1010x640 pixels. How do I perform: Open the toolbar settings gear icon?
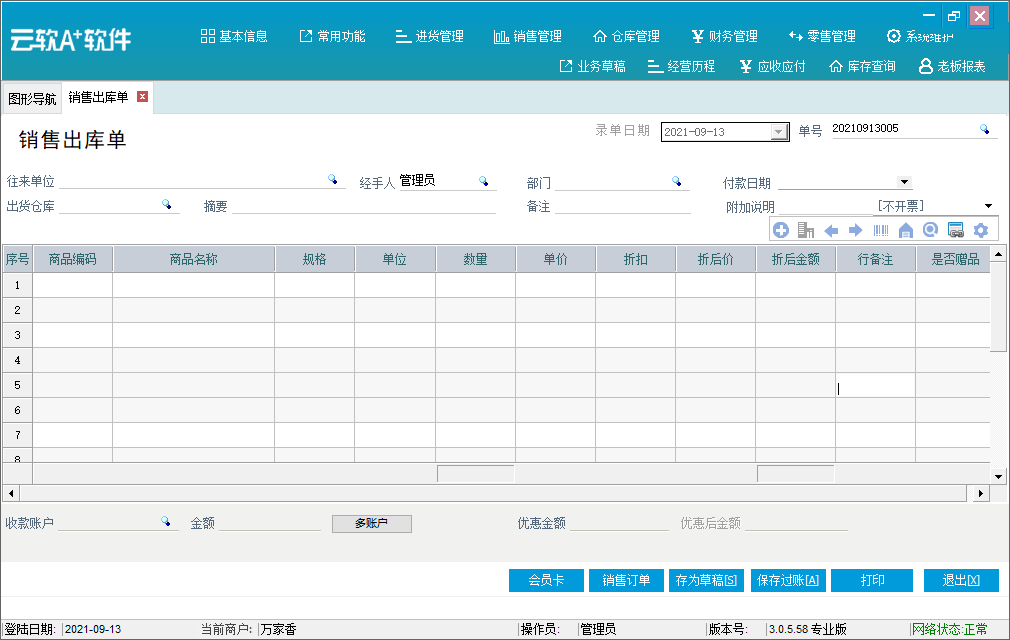[980, 230]
